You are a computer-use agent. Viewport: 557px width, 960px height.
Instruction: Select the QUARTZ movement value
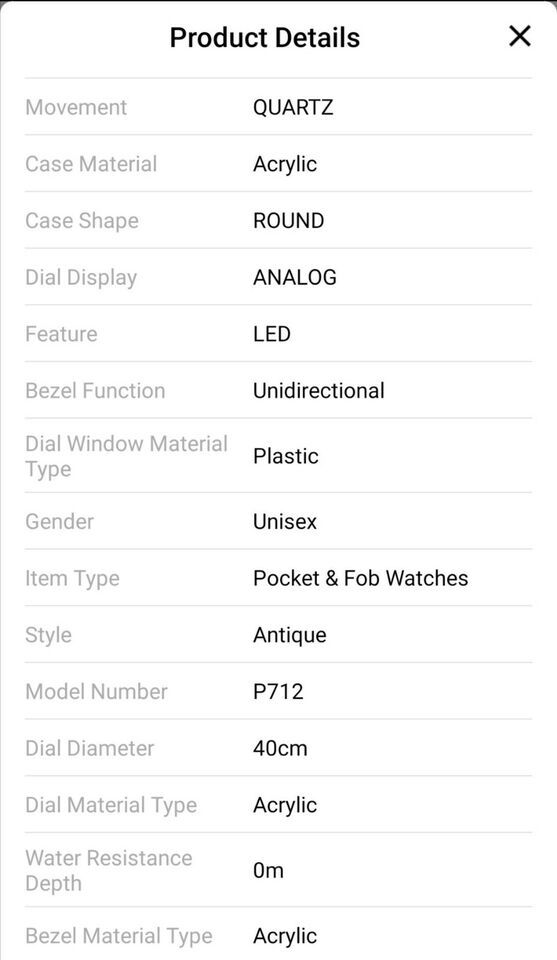(x=293, y=107)
